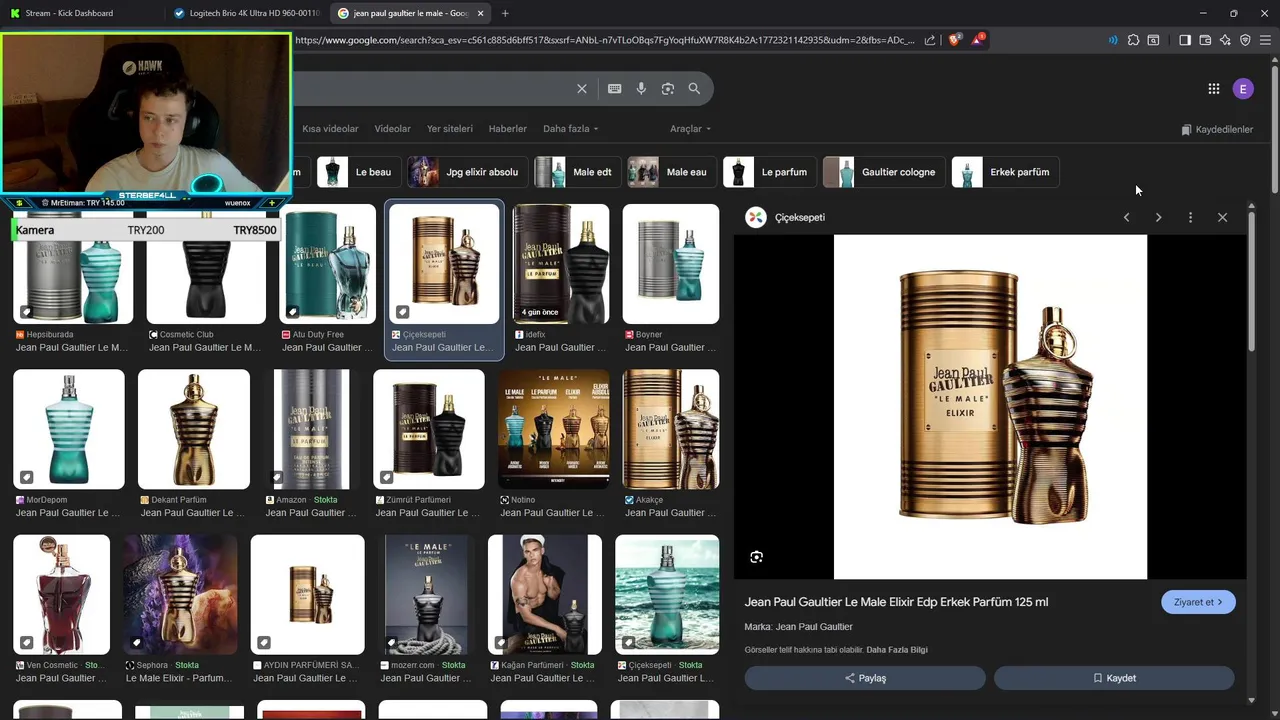Switch to Yer siteleri tab
This screenshot has height=720, width=1280.
pos(450,129)
